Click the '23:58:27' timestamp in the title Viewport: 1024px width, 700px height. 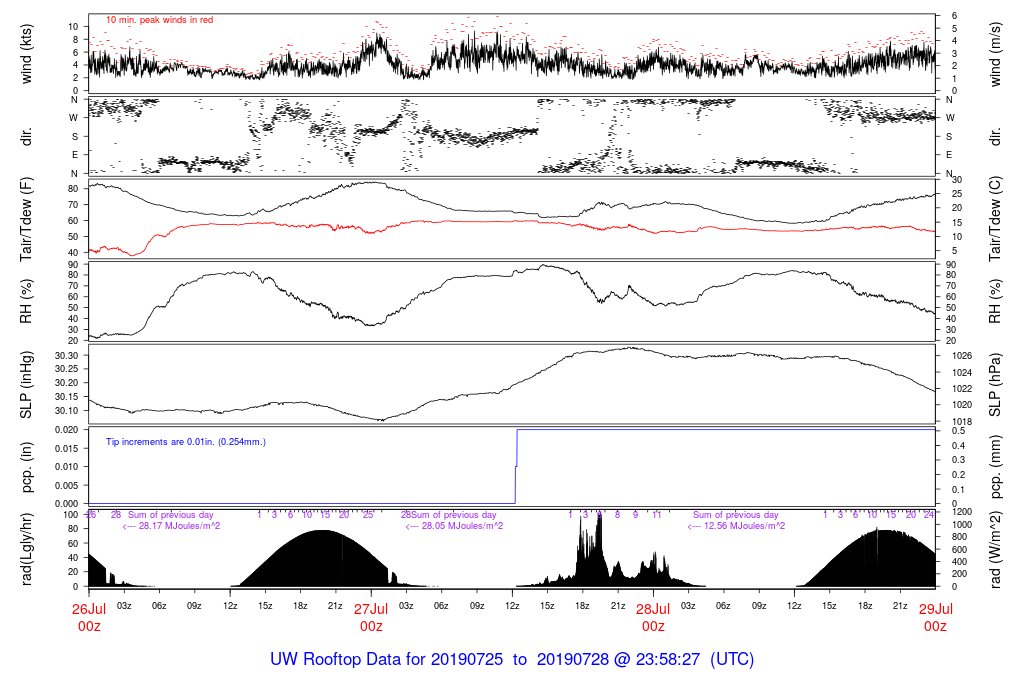pyautogui.click(x=666, y=660)
